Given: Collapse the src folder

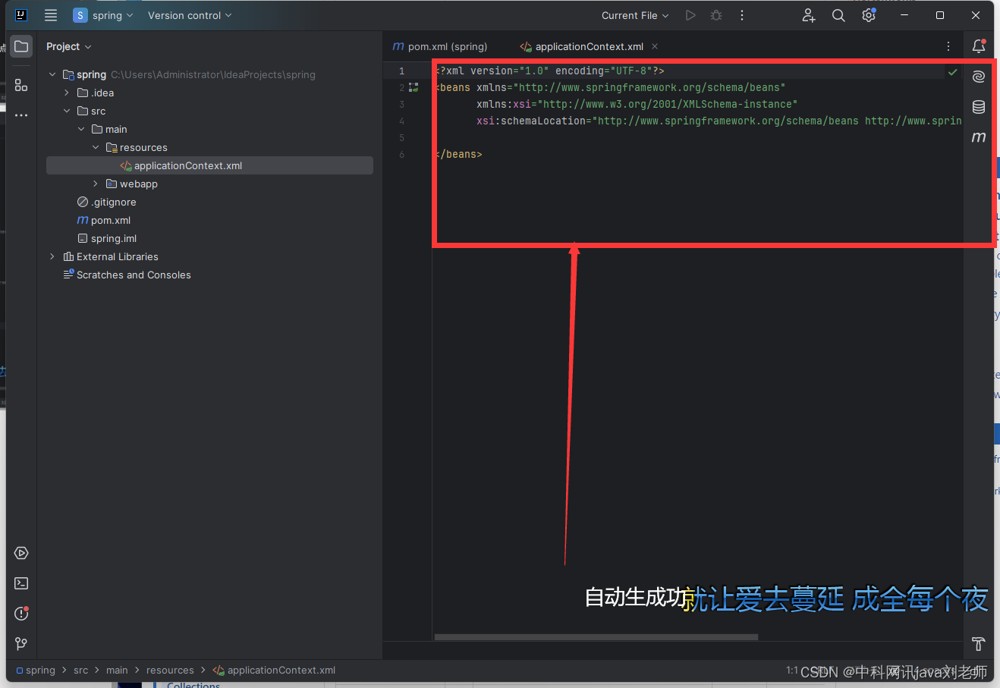Looking at the screenshot, I should coord(66,111).
